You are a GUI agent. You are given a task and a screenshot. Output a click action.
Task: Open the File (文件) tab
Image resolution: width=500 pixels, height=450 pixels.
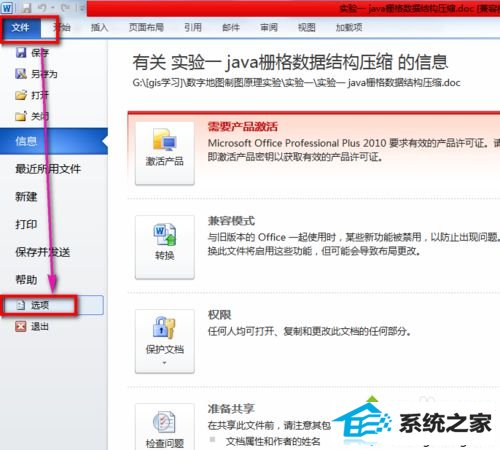click(x=21, y=27)
